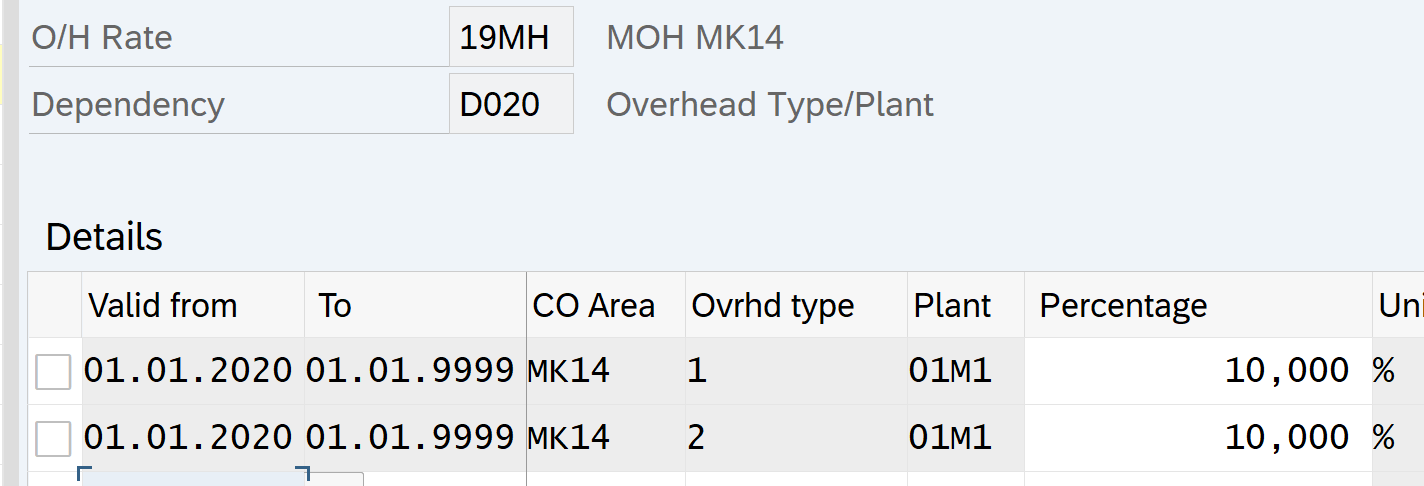Image resolution: width=1424 pixels, height=486 pixels.
Task: Click the Dependency field containing D020
Action: pyautogui.click(x=510, y=104)
